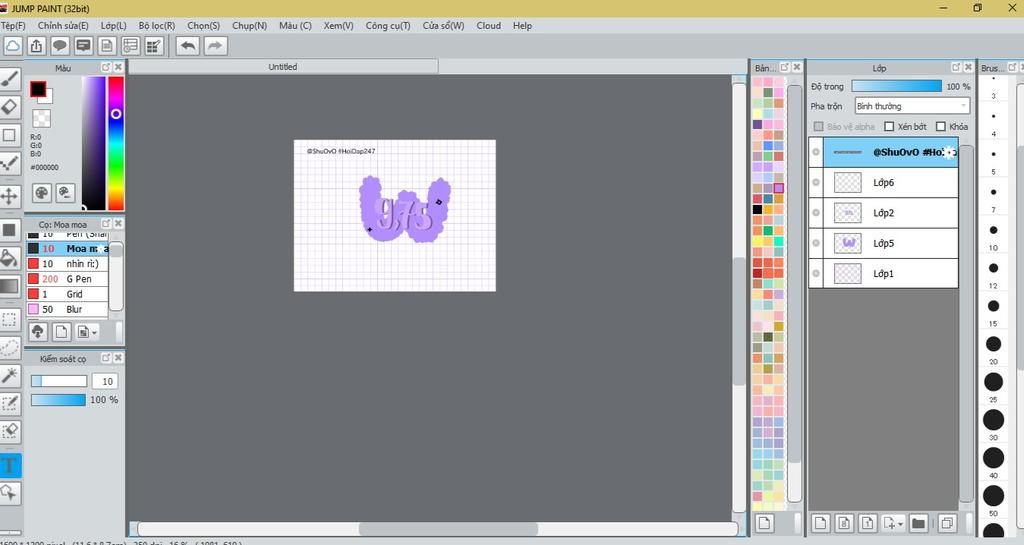Click the Cloud icon in top toolbar

coord(13,46)
